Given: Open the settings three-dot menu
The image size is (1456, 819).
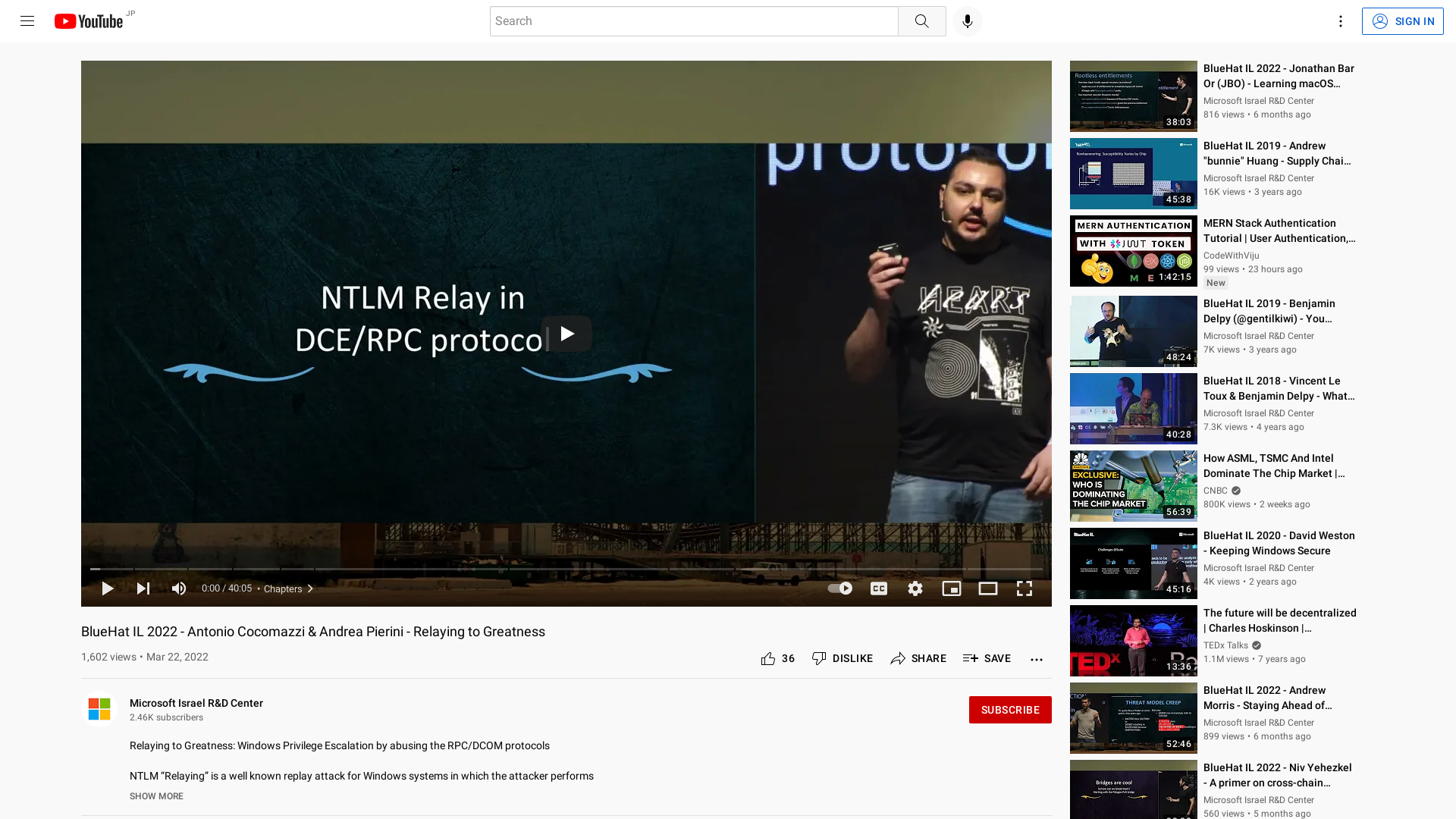Looking at the screenshot, I should point(1340,21).
